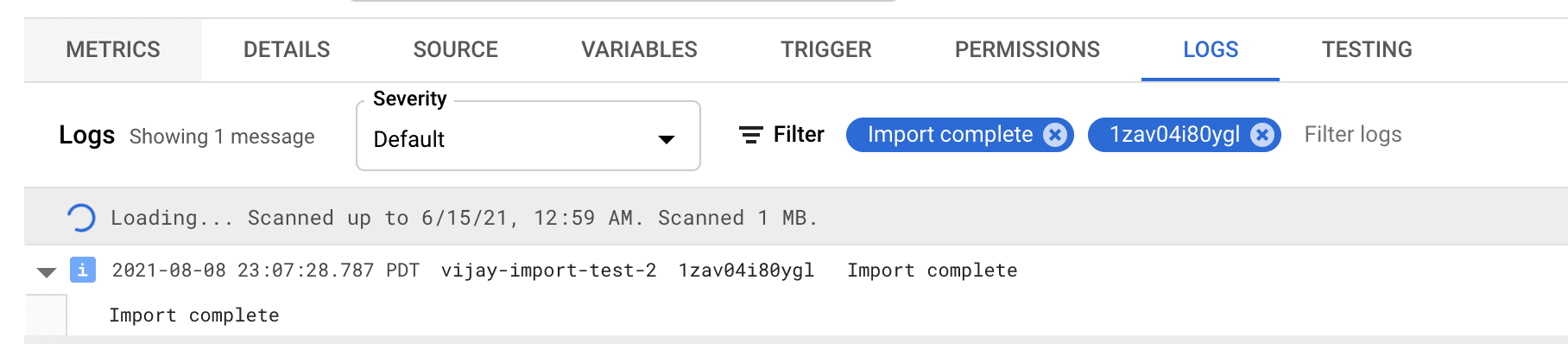Open the TRIGGER tab
This screenshot has height=344, width=1568.
pos(826,49)
